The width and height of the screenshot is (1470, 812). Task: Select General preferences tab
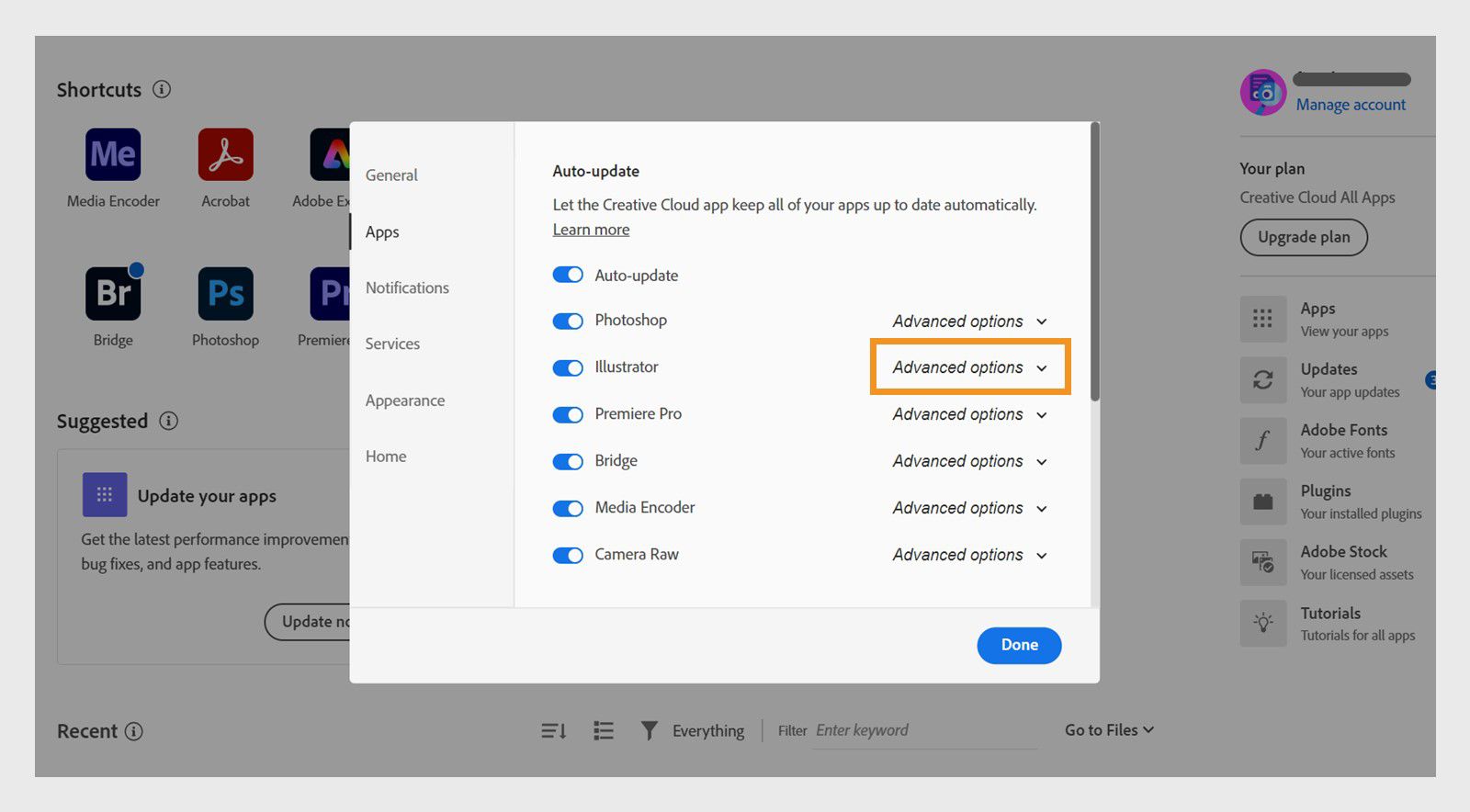pos(391,175)
